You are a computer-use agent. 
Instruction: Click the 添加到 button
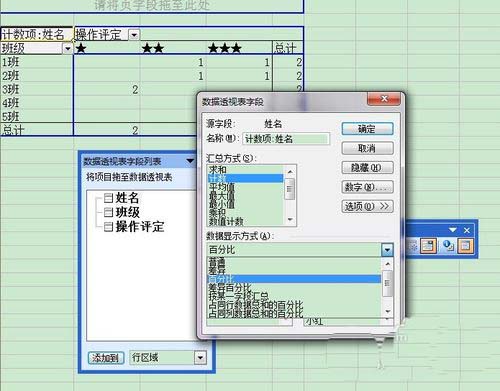106,358
